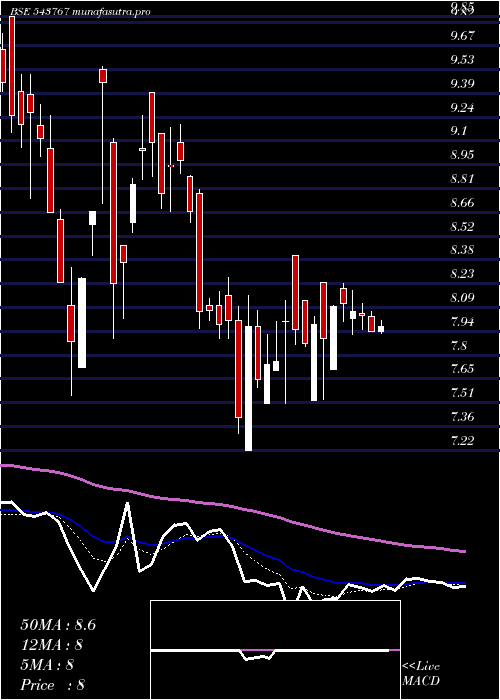Screen dimensions: 500x700
Task: Click the 7.36 price axis label
Action: coord(462,417)
